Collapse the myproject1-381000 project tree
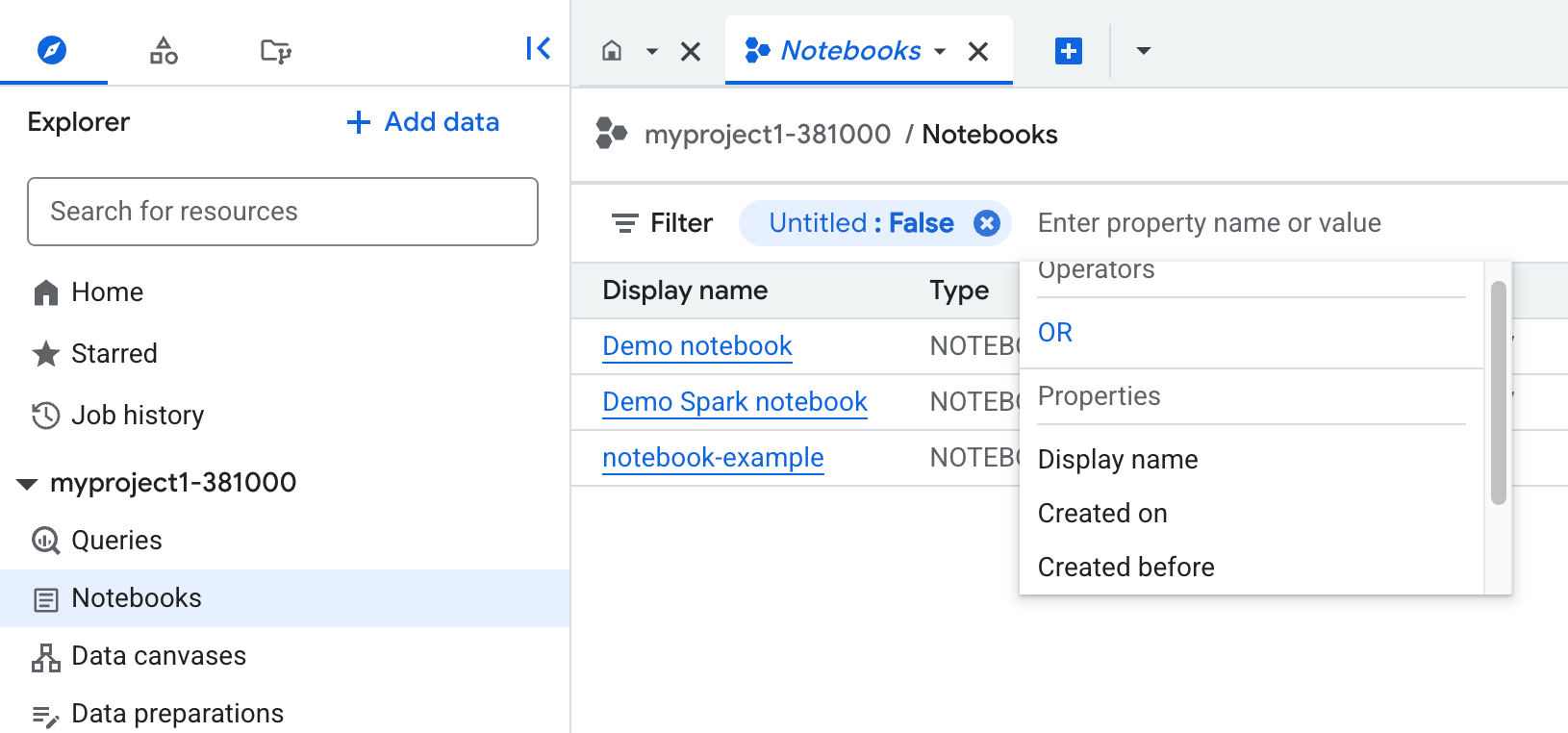 pos(27,483)
